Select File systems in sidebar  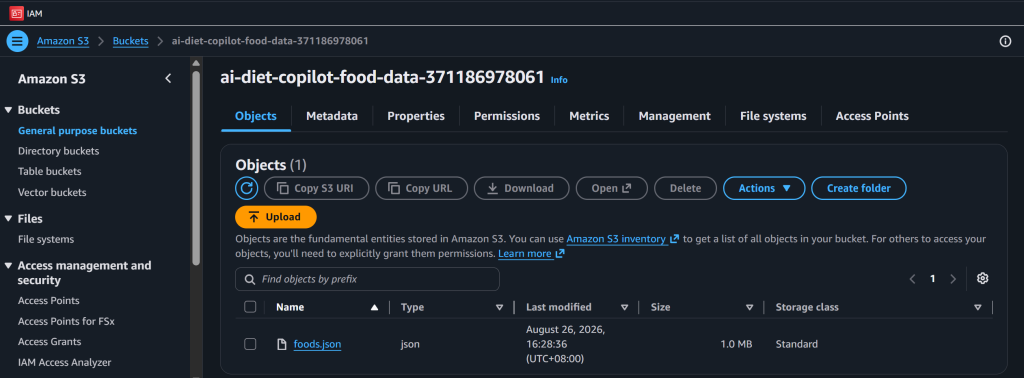coord(46,240)
